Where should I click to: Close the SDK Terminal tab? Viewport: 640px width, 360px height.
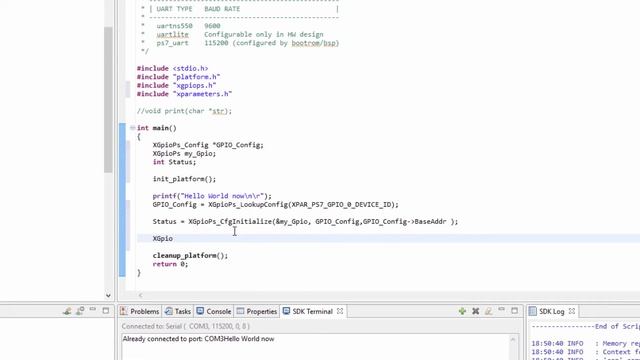(340, 311)
